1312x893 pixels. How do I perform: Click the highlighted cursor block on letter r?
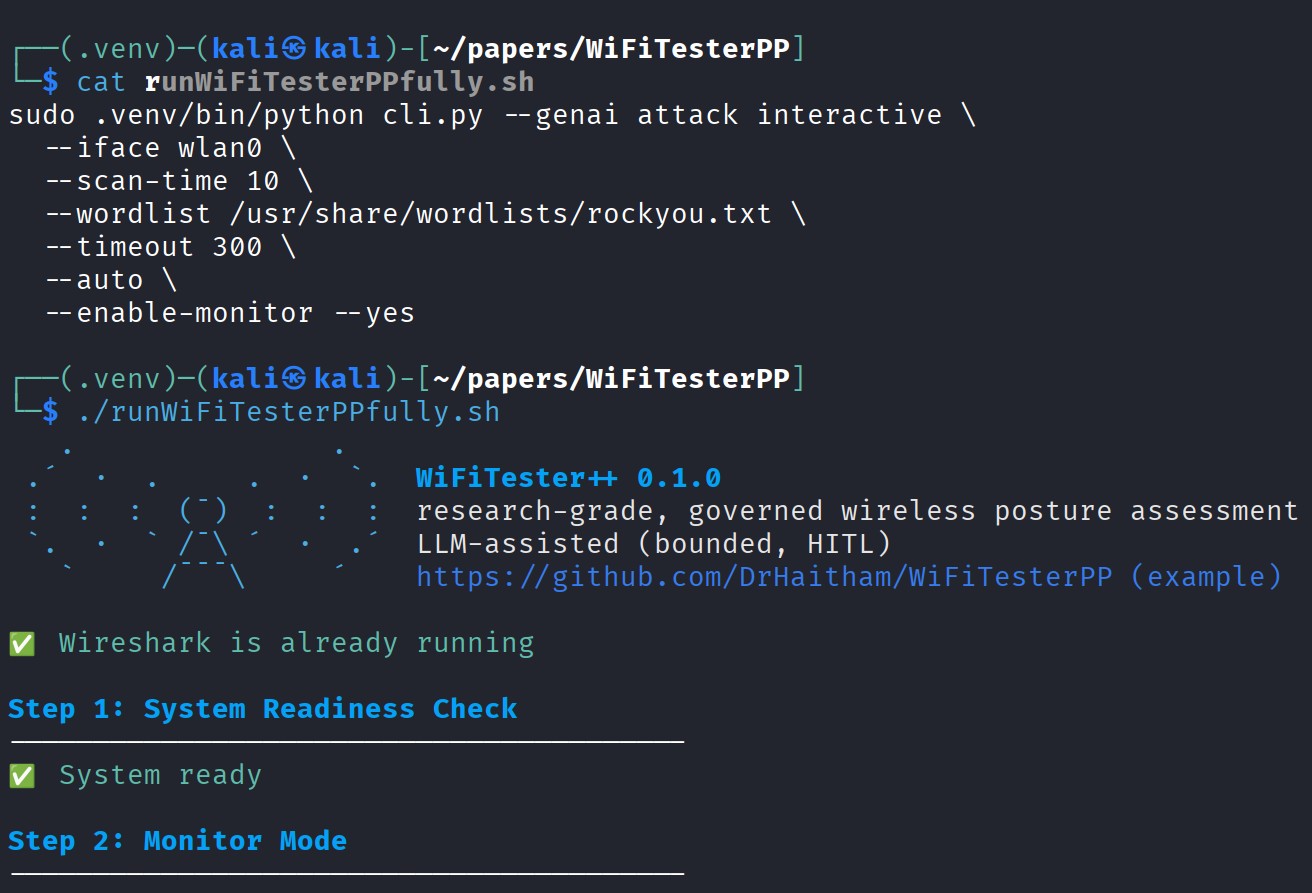[x=153, y=82]
